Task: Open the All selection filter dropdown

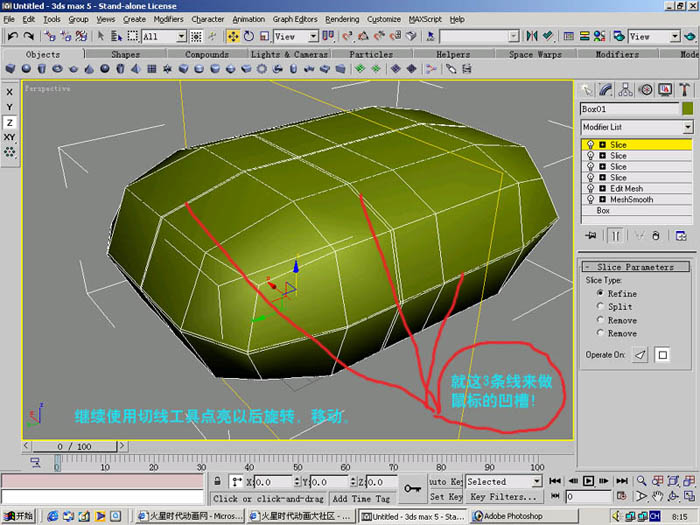Action: click(x=181, y=36)
